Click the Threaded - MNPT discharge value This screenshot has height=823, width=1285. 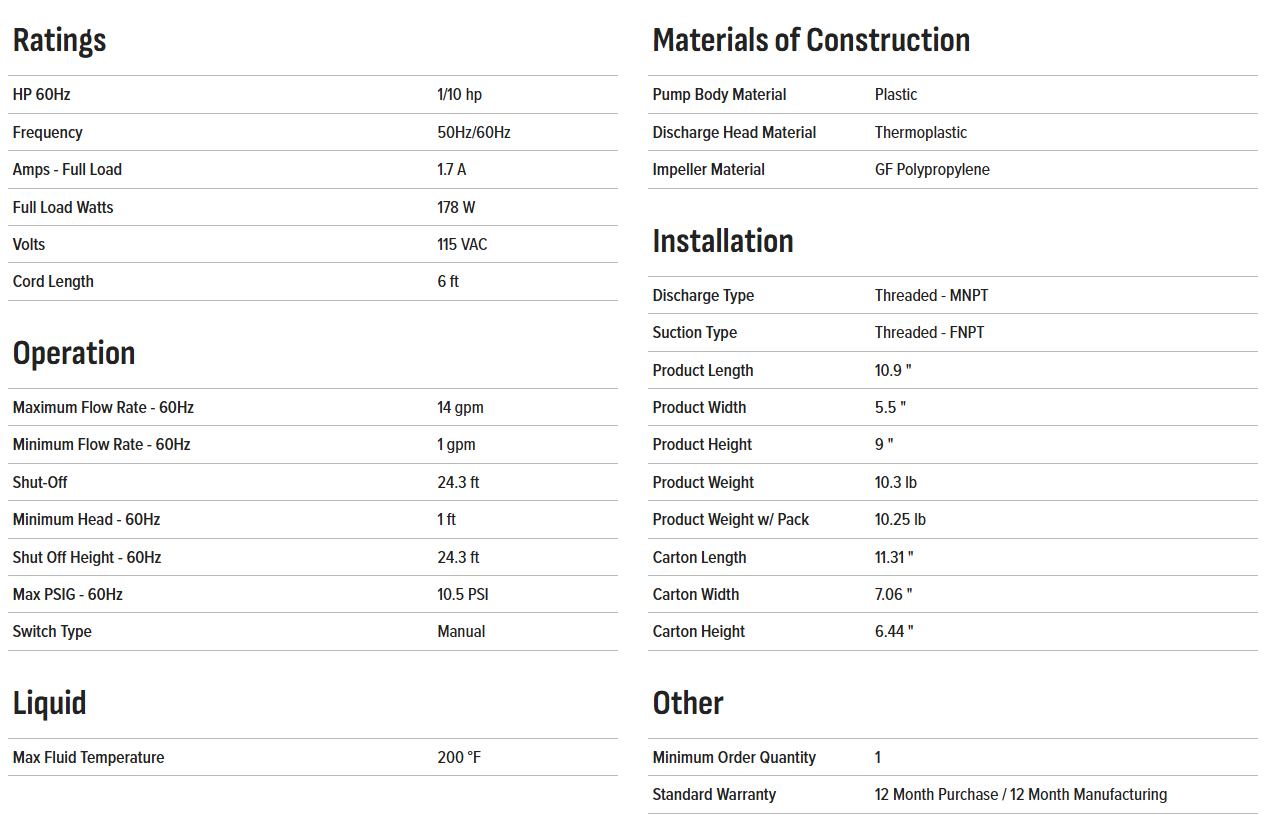click(x=931, y=295)
